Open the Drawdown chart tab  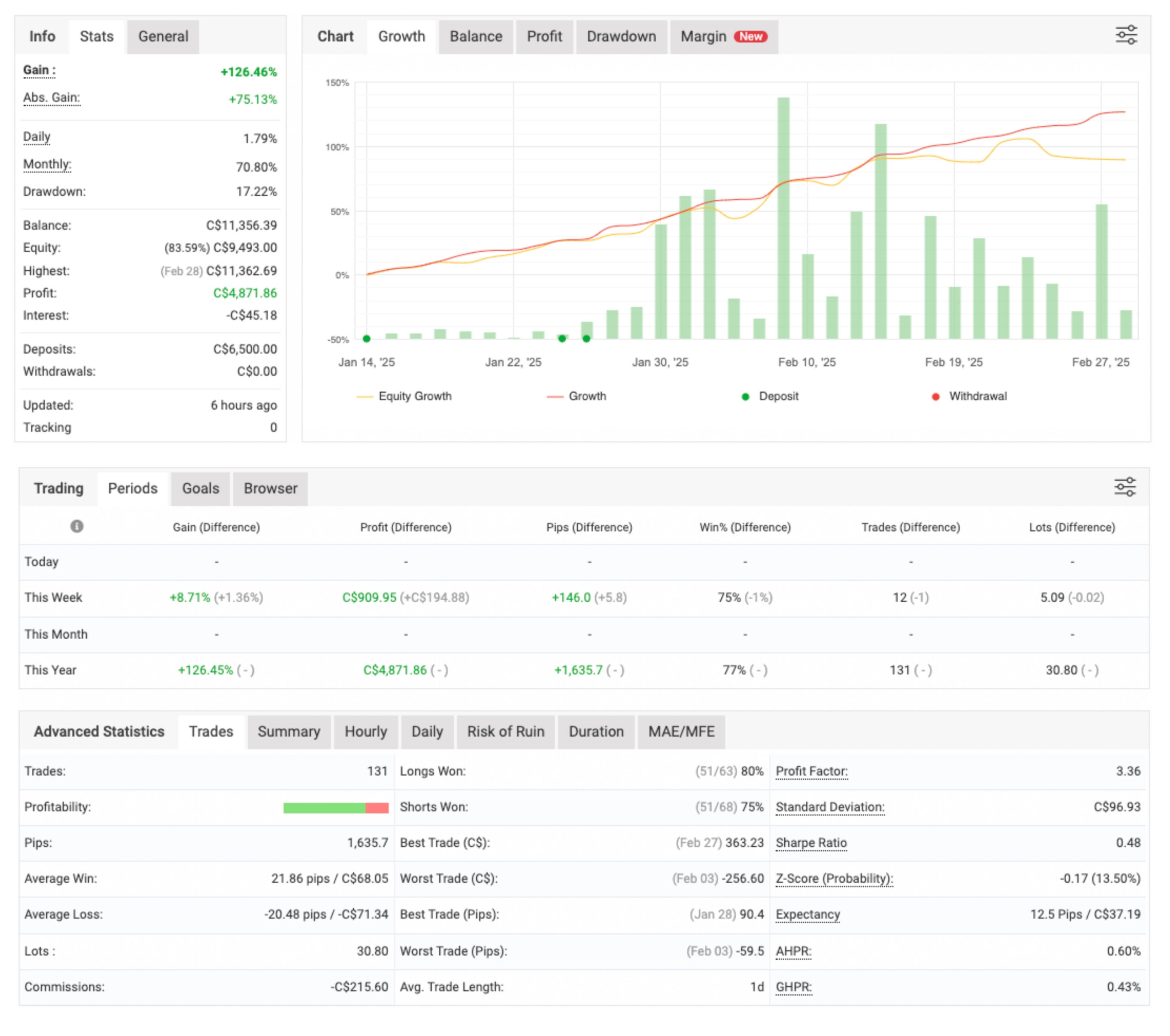[621, 37]
